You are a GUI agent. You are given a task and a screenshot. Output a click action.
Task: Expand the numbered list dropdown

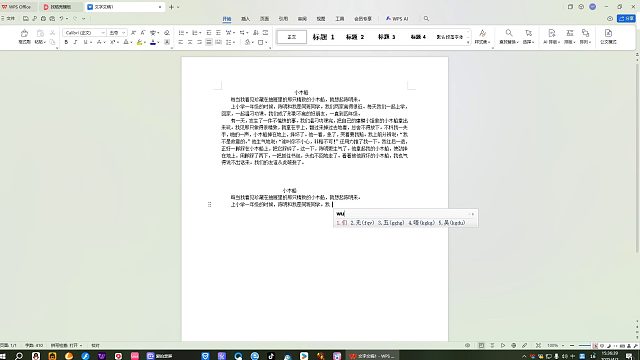[200, 33]
